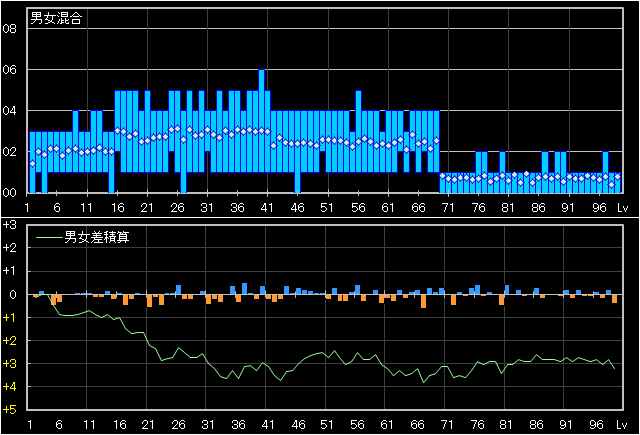Click the yellow +2 label on bottom y-axis
Image resolution: width=640 pixels, height=435 pixels.
click(x=9, y=340)
